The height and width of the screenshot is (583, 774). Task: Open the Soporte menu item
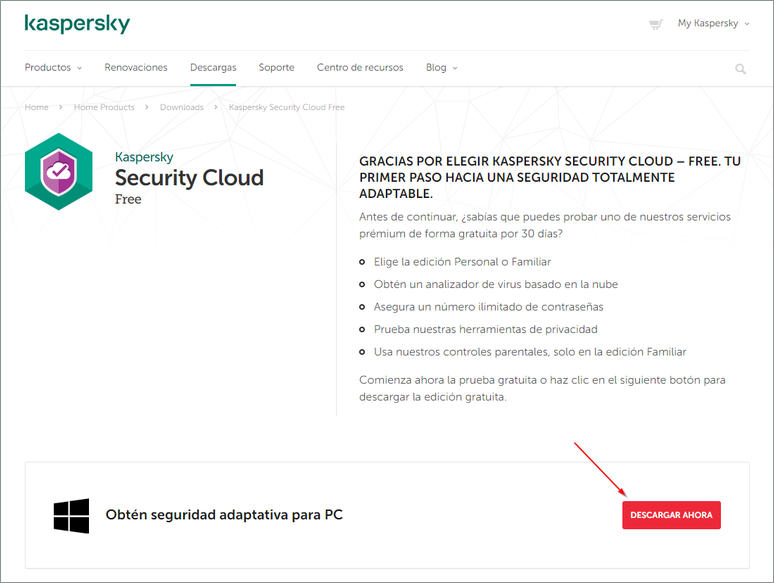pos(276,68)
